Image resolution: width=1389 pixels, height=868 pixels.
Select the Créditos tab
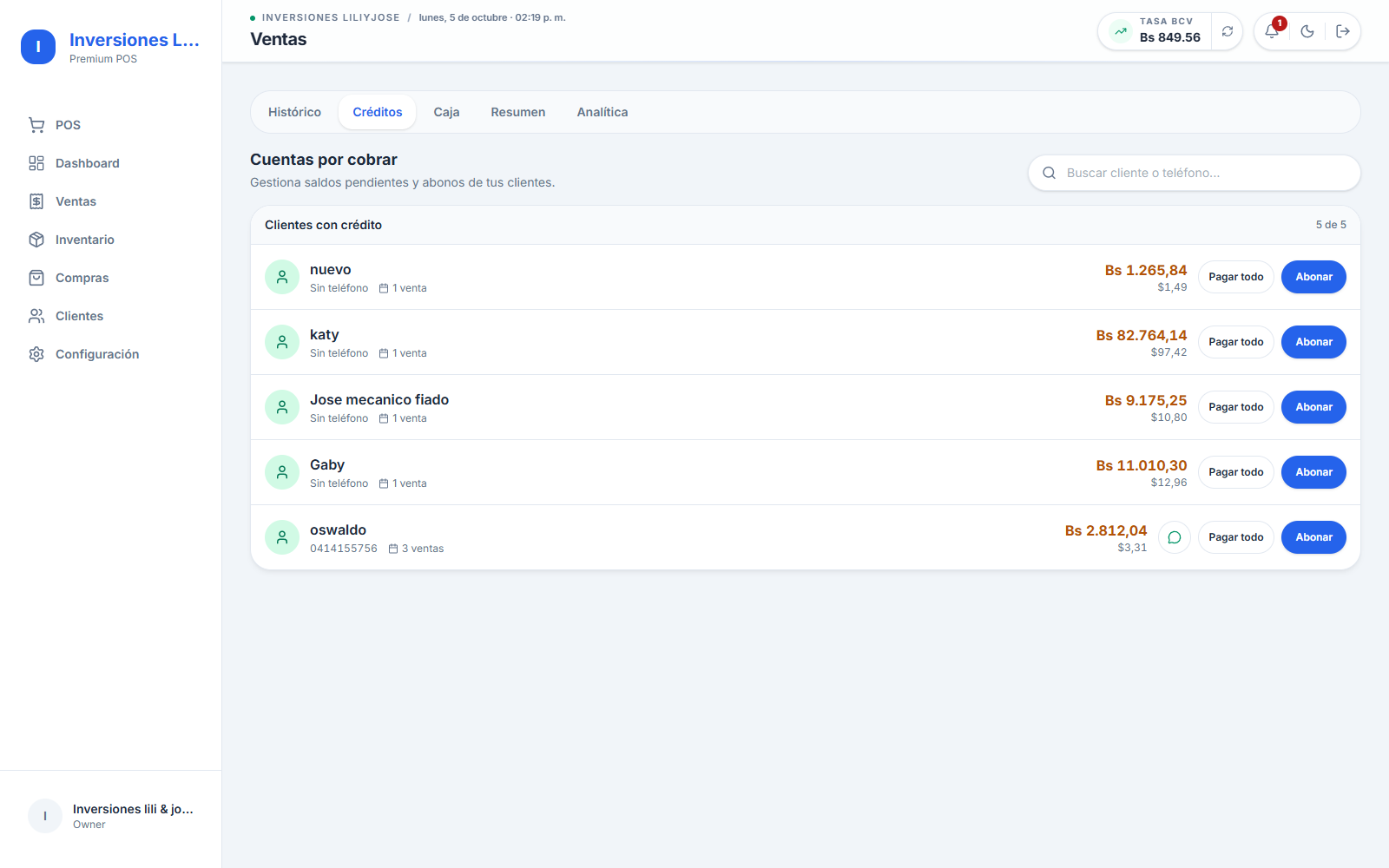378,112
